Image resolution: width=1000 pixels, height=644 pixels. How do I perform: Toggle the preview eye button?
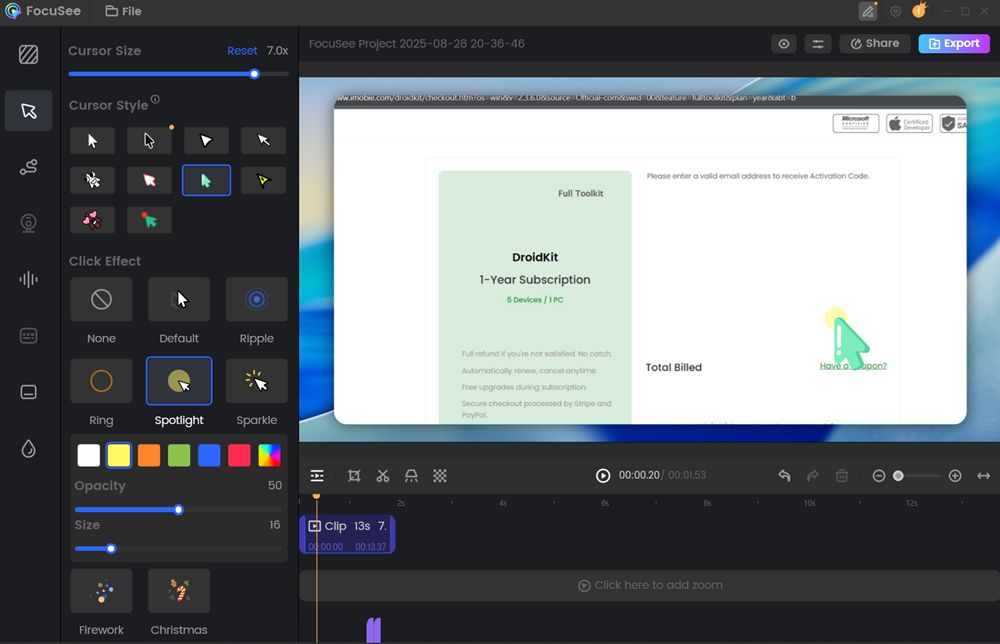click(x=784, y=44)
